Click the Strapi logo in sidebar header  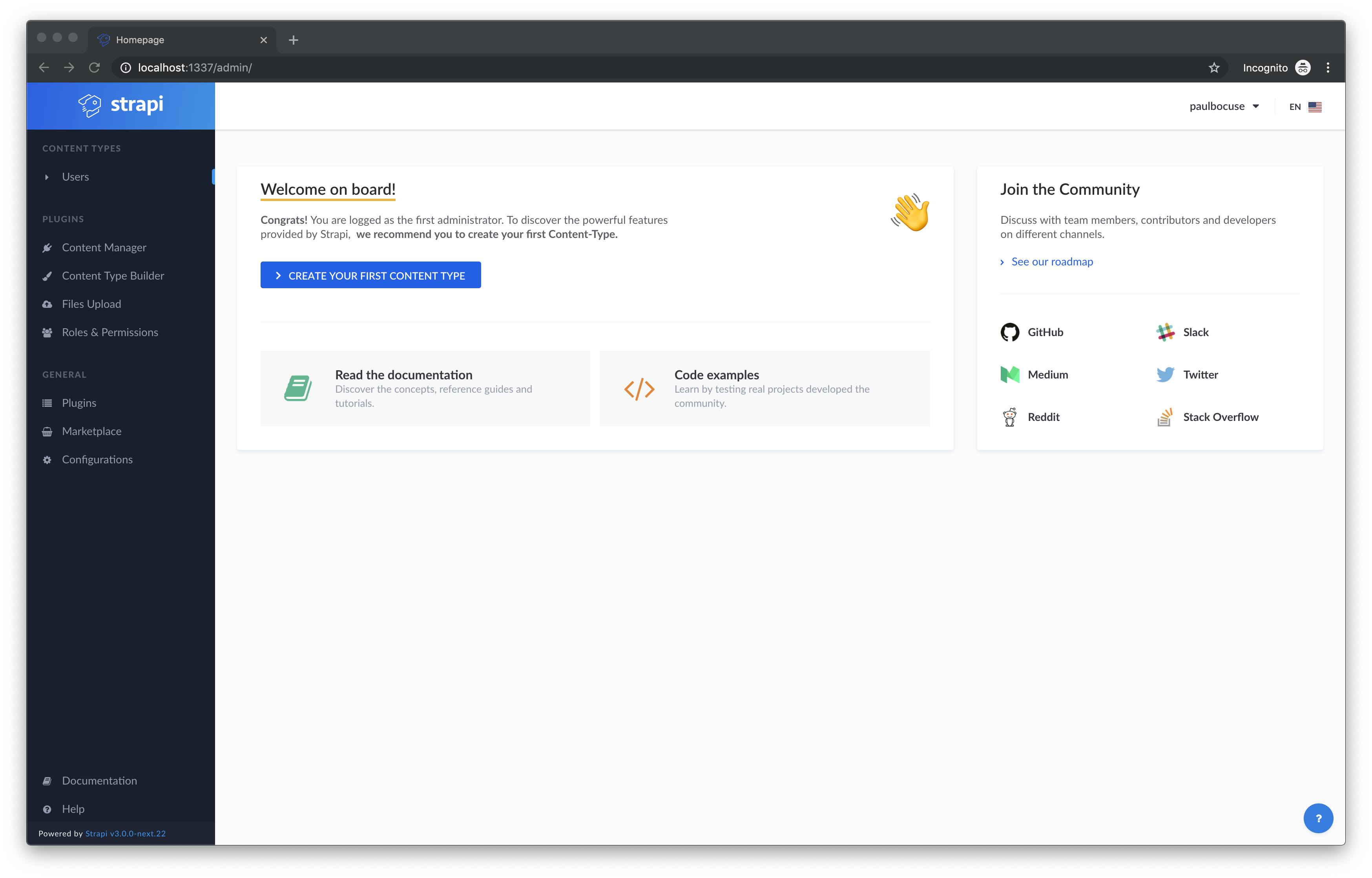121,105
